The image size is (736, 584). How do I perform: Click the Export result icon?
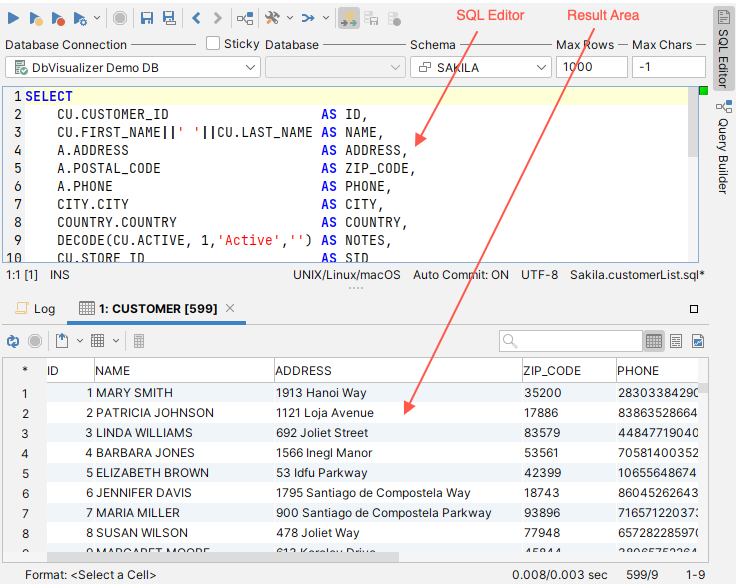[x=62, y=341]
